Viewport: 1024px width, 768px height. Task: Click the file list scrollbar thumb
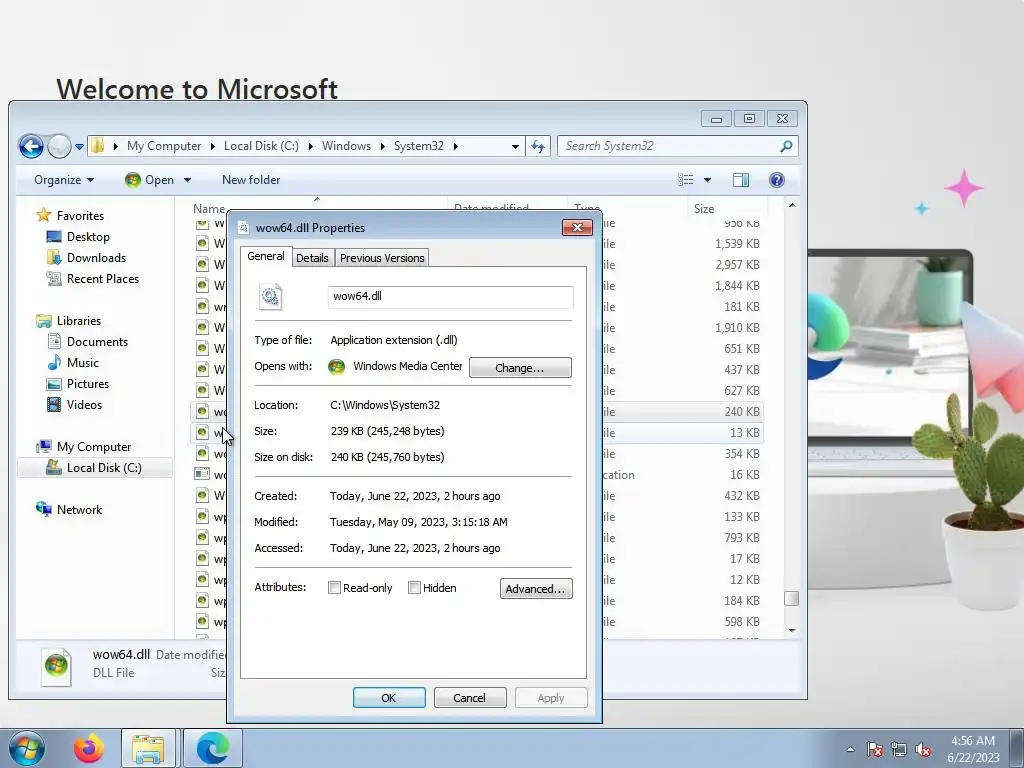tap(792, 598)
